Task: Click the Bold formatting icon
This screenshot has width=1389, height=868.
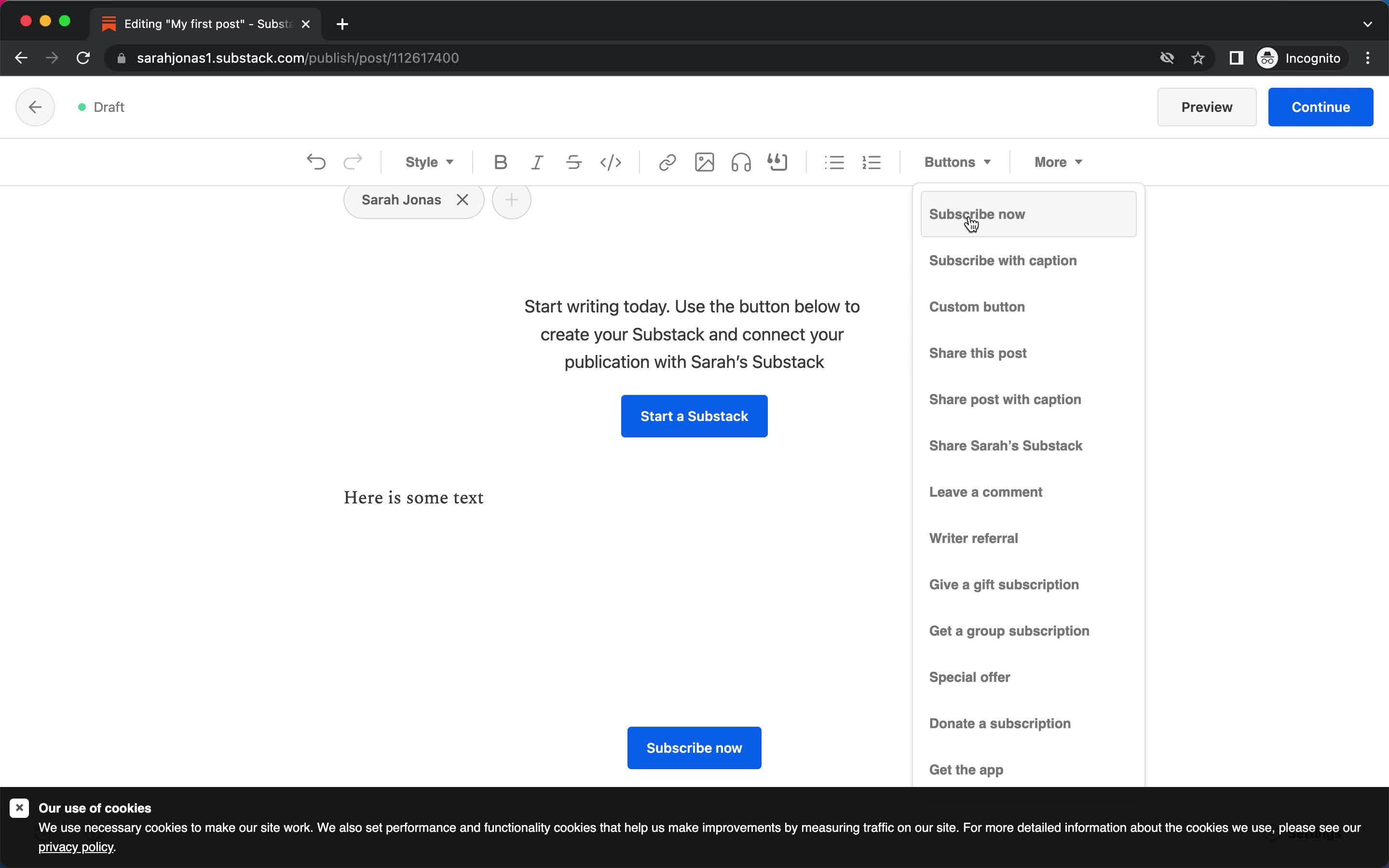Action: pyautogui.click(x=500, y=162)
